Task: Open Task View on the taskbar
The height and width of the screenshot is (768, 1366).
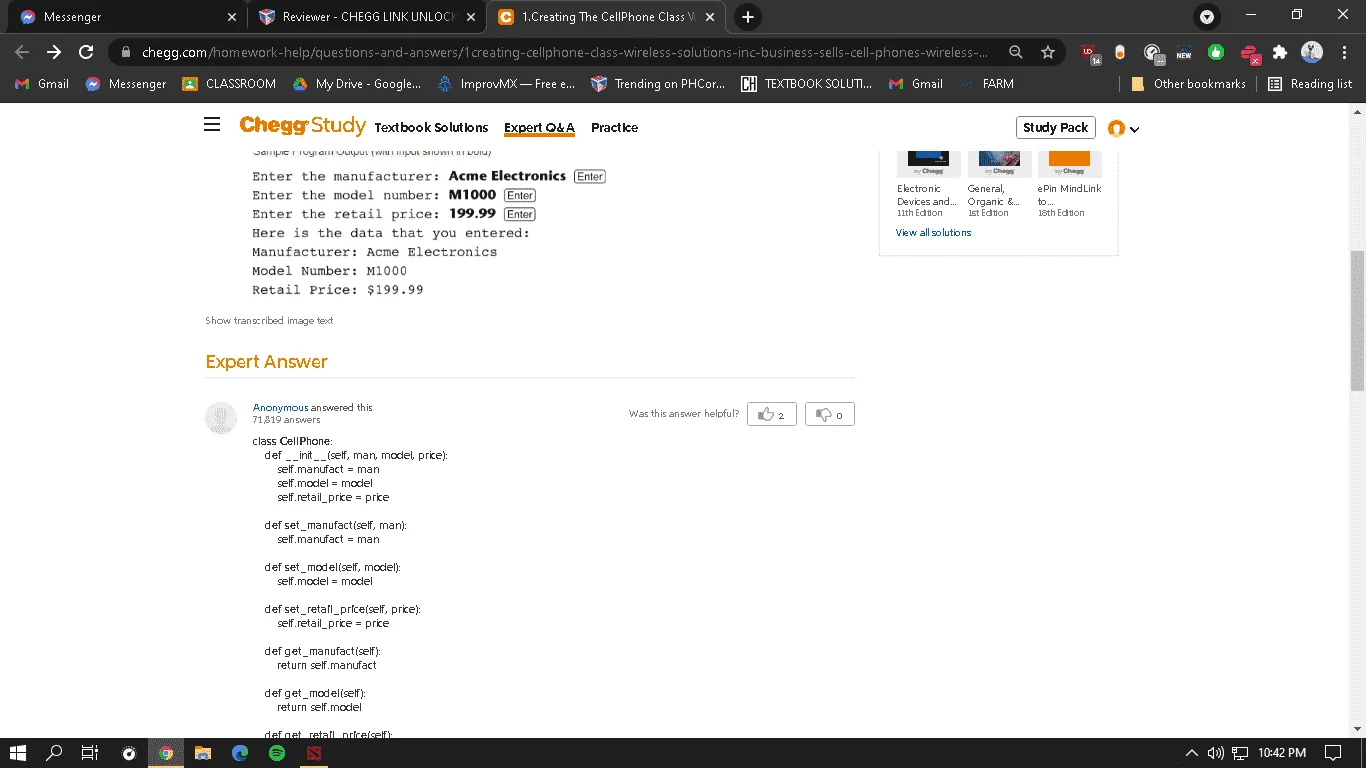Action: coord(90,753)
